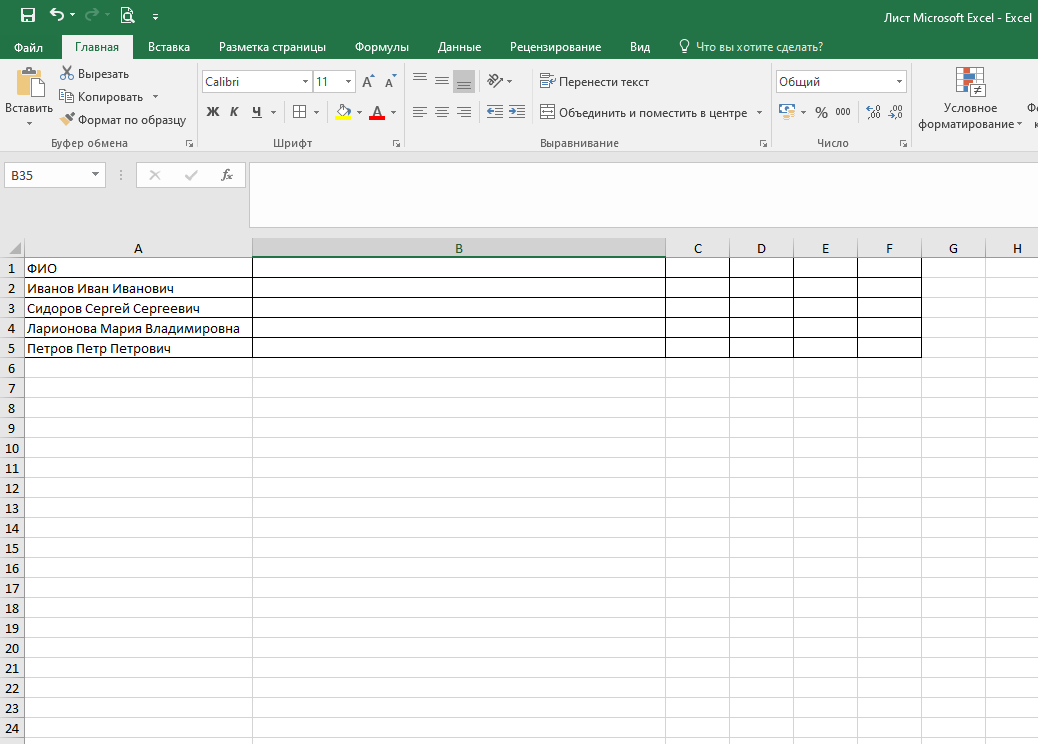Open Шрифт group dialog launcher
The width and height of the screenshot is (1038, 744).
pyautogui.click(x=397, y=144)
